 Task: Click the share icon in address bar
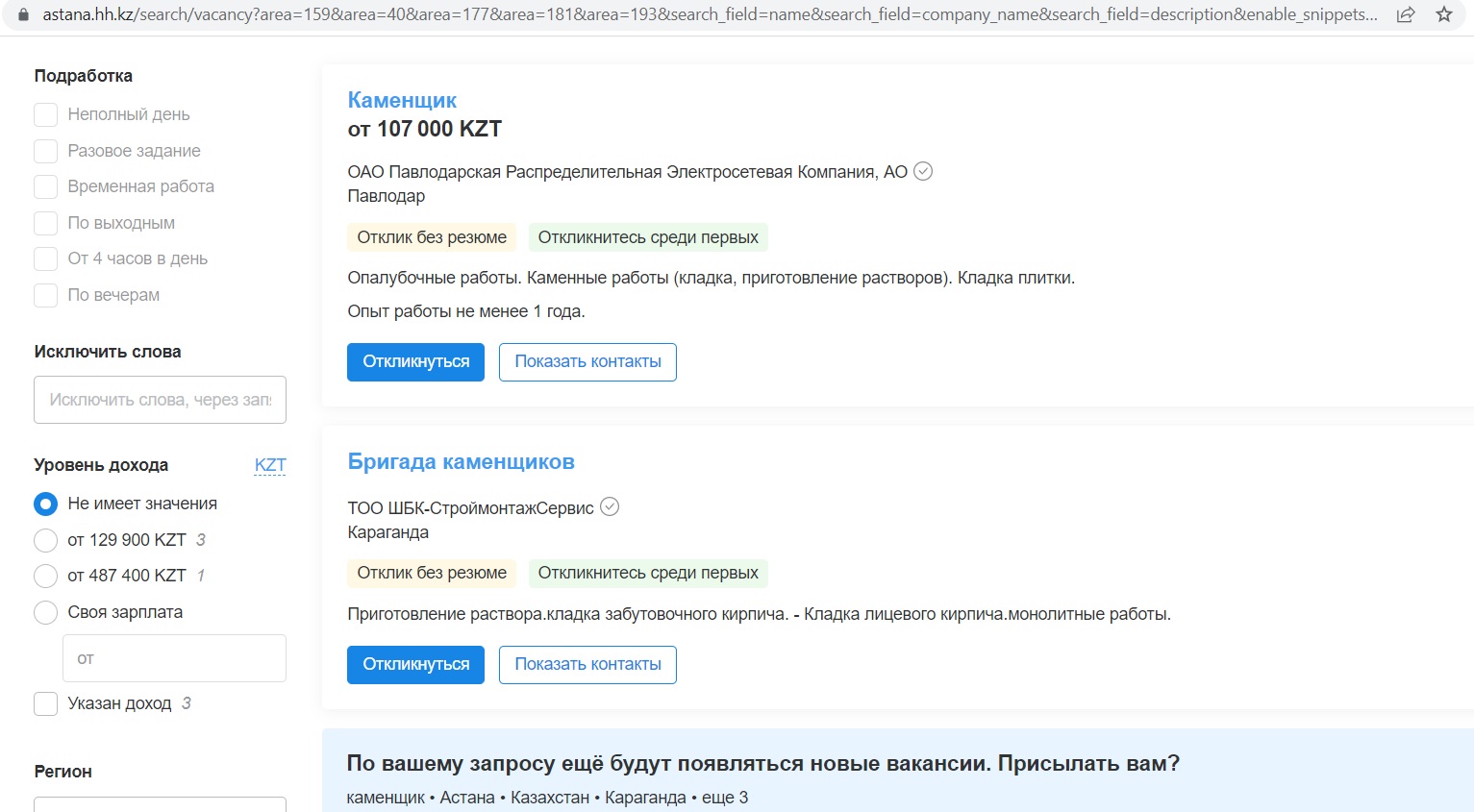(x=1406, y=14)
